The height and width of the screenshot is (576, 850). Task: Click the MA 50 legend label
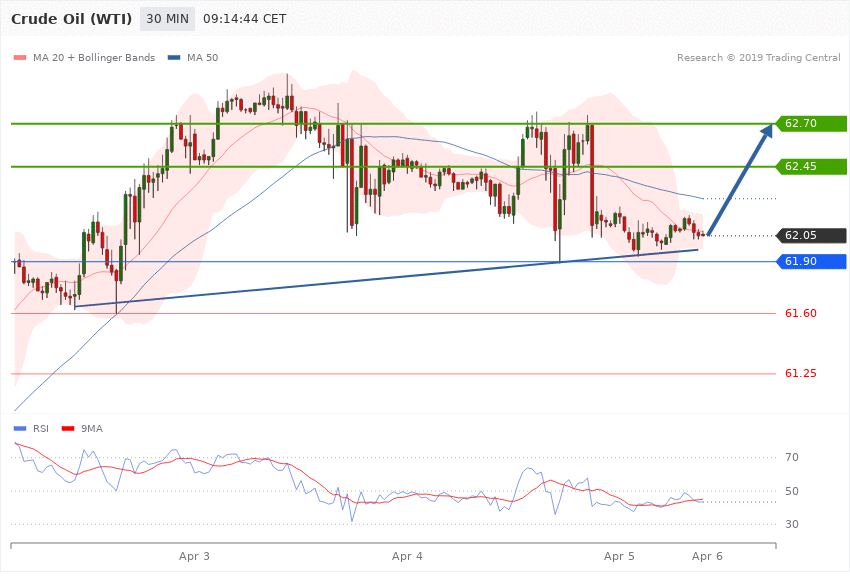pos(202,58)
